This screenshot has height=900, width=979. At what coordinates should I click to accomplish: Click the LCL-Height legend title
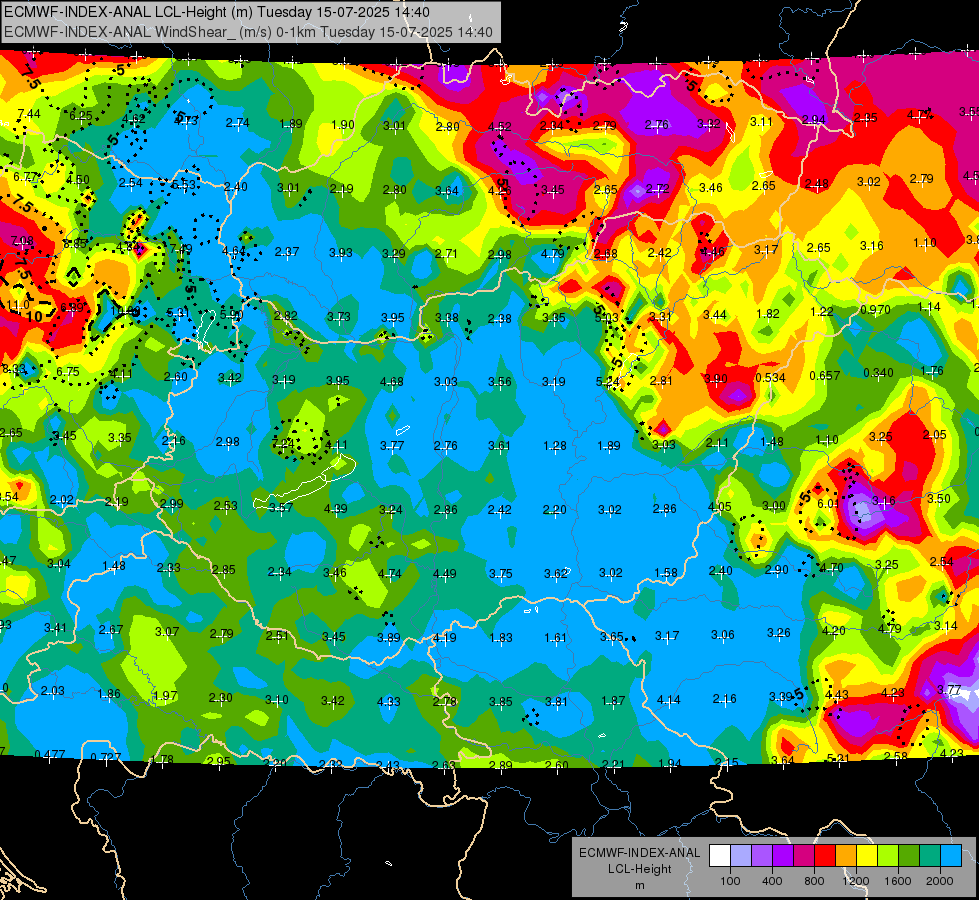tap(639, 869)
